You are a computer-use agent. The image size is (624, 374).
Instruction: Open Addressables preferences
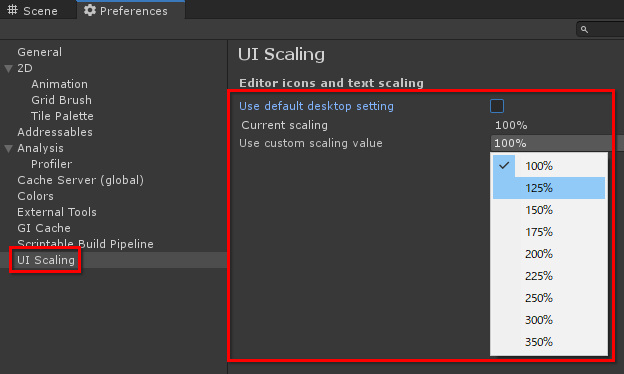point(55,132)
